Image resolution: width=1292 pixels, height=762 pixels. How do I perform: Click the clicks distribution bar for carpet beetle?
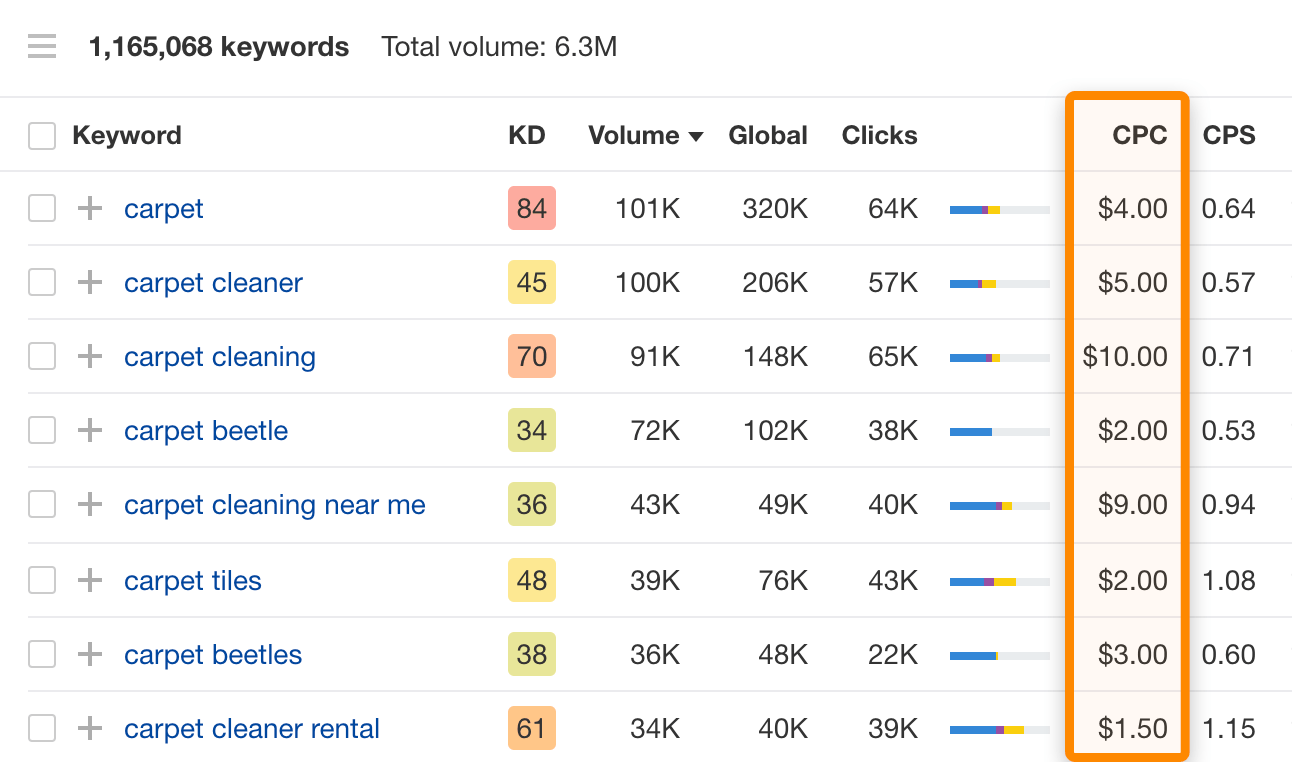999,432
